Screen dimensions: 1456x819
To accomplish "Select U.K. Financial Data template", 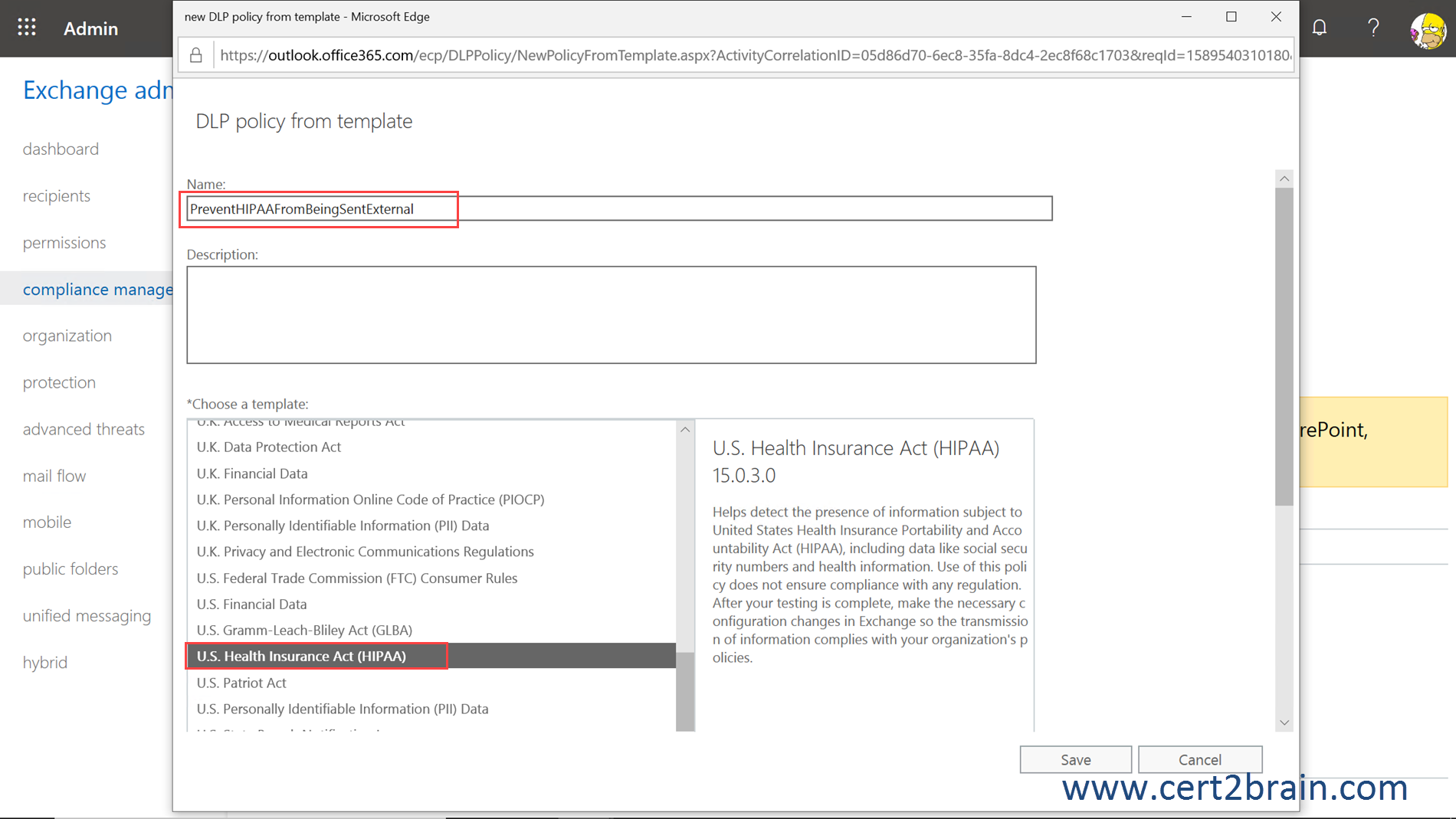I will point(432,473).
